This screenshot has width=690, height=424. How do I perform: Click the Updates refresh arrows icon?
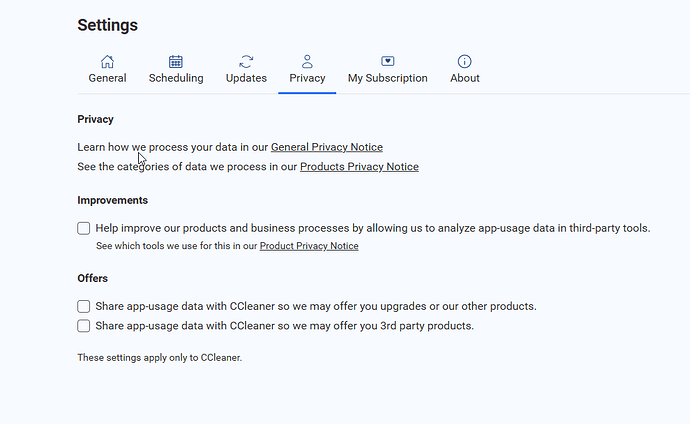[x=246, y=62]
